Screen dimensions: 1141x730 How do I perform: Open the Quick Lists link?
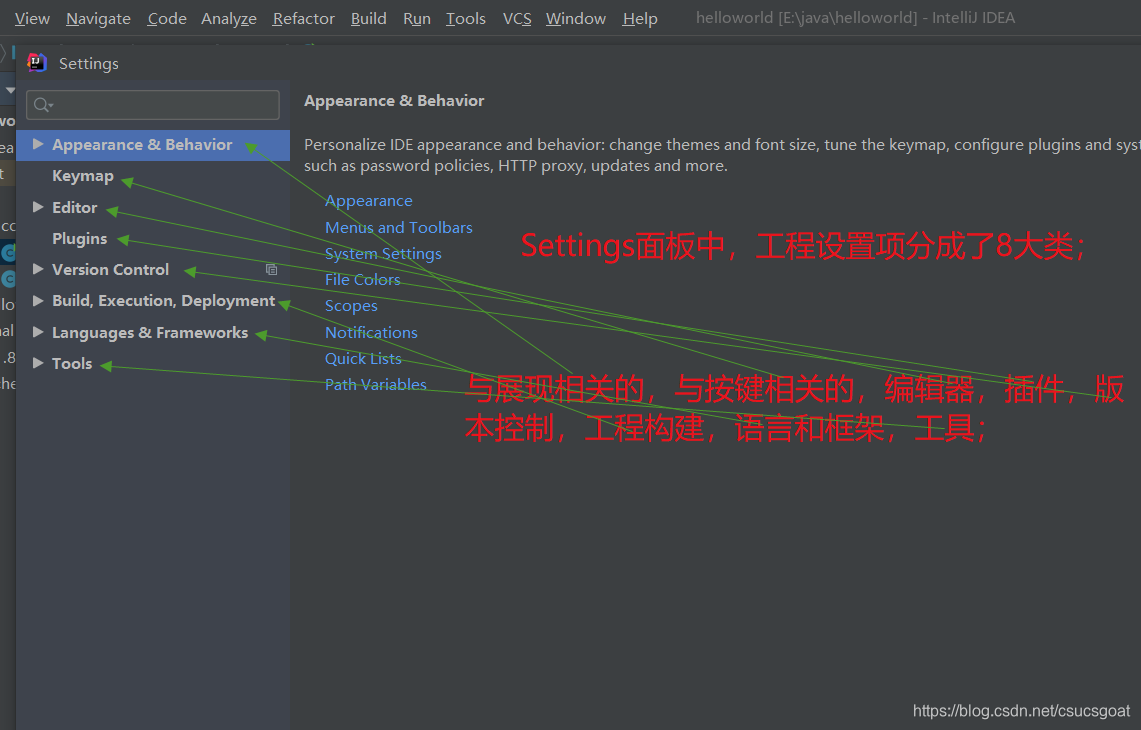click(x=363, y=358)
